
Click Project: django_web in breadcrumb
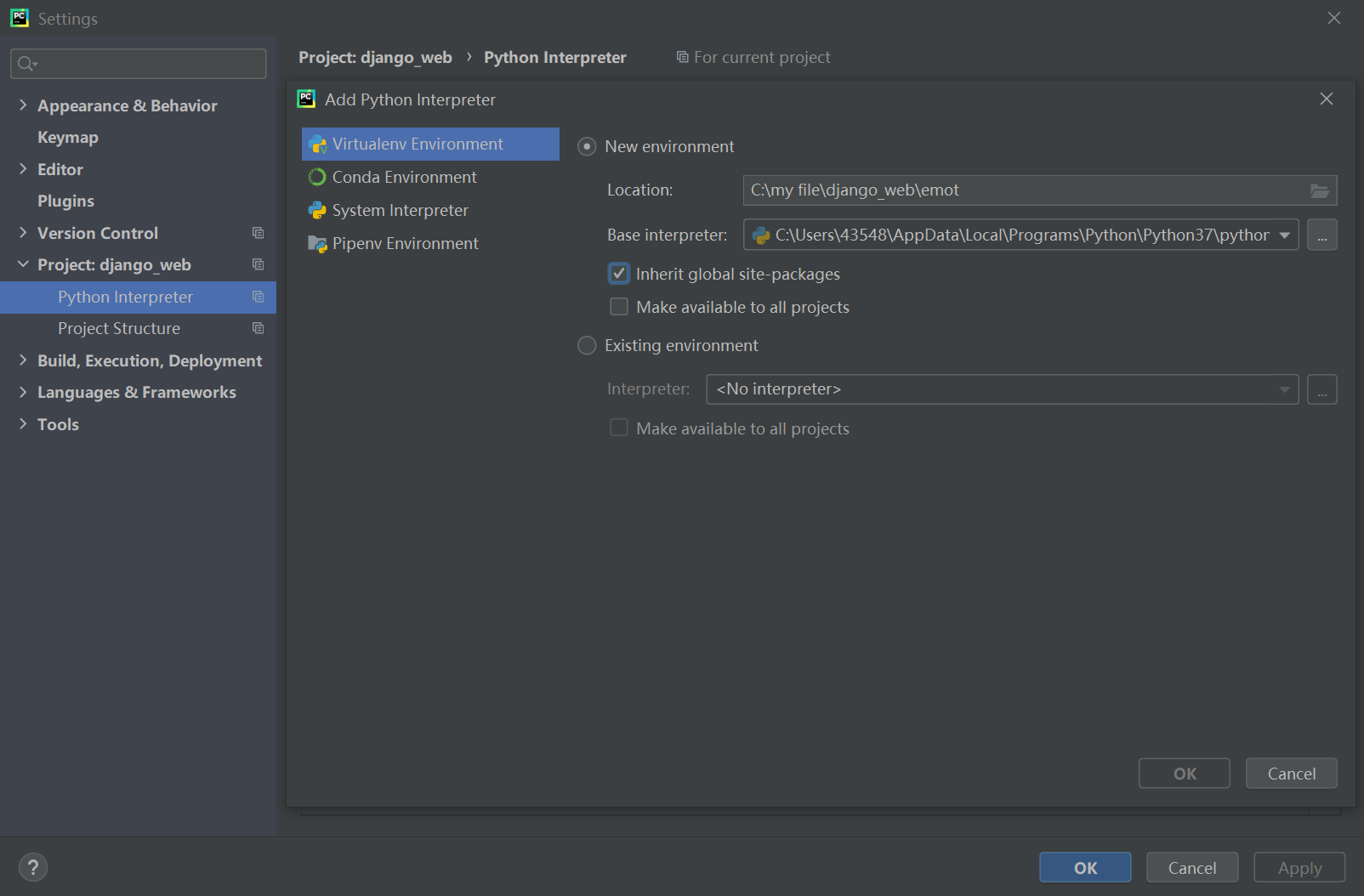pos(375,58)
